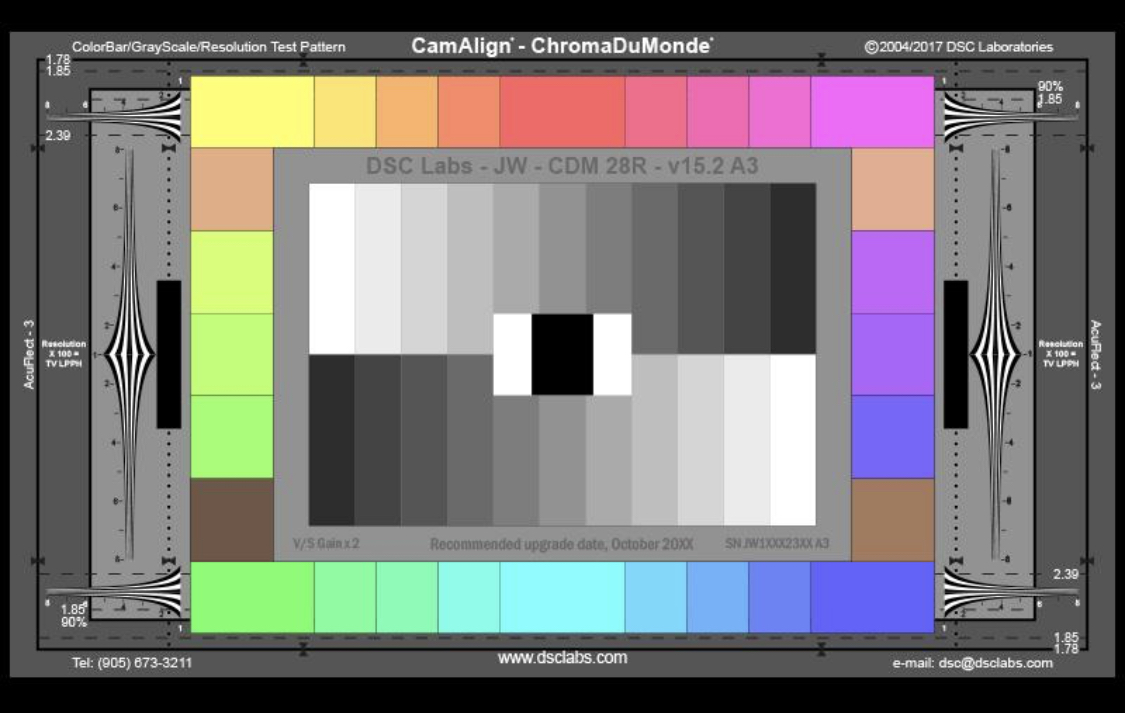This screenshot has height=713, width=1125.
Task: Select the dark brown swatch in the left column
Action: click(x=232, y=520)
